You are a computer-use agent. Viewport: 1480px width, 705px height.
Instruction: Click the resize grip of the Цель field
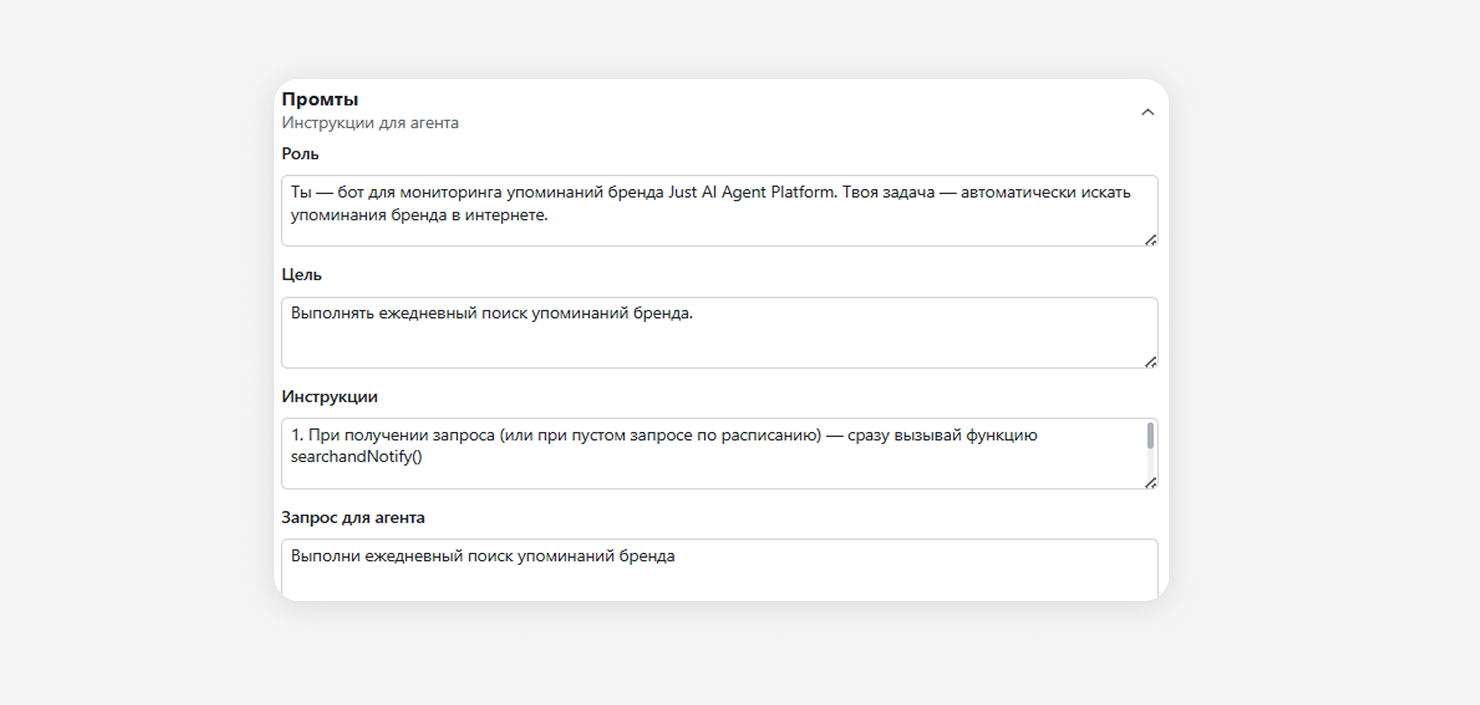click(x=1150, y=362)
